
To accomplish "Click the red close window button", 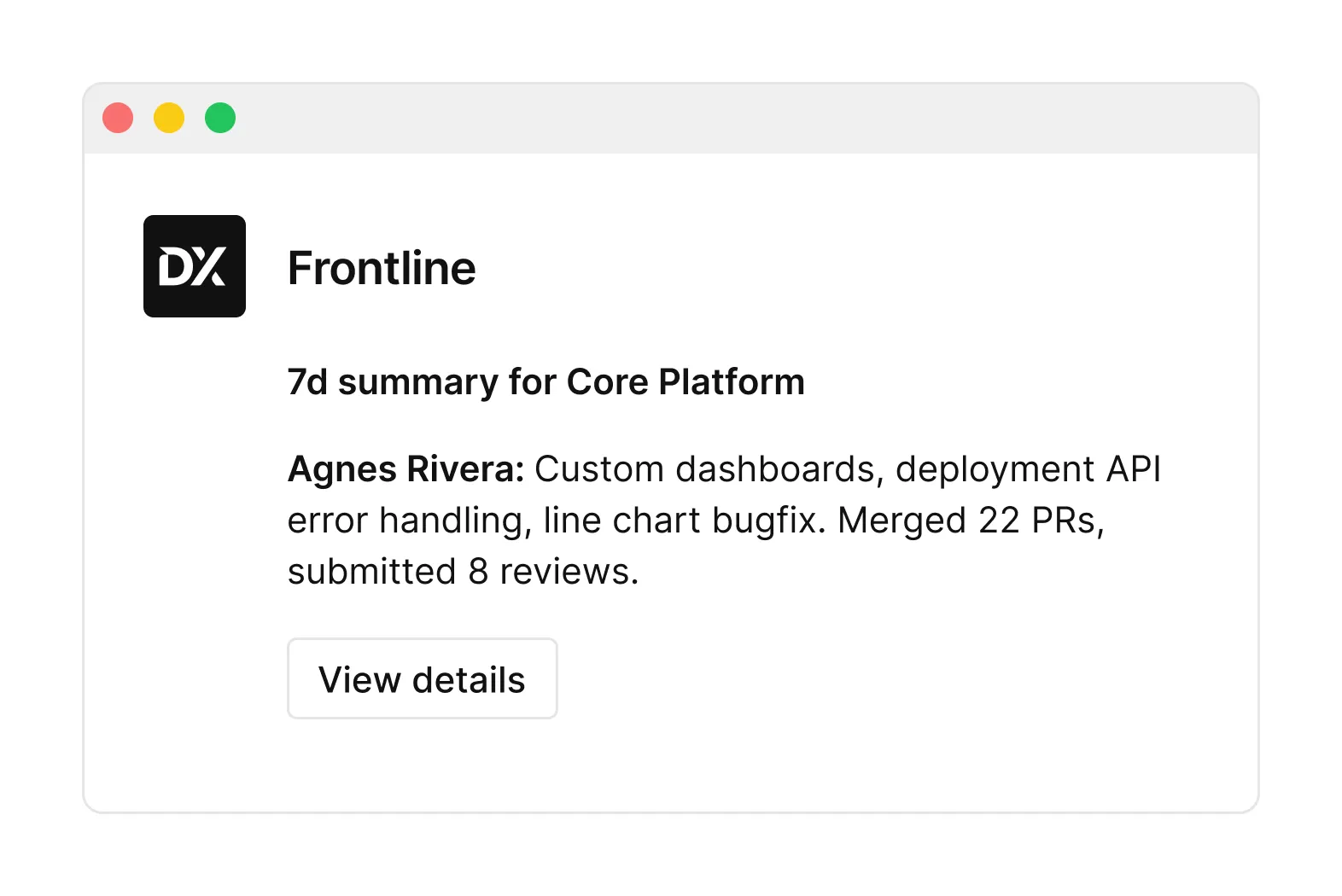I will (118, 118).
